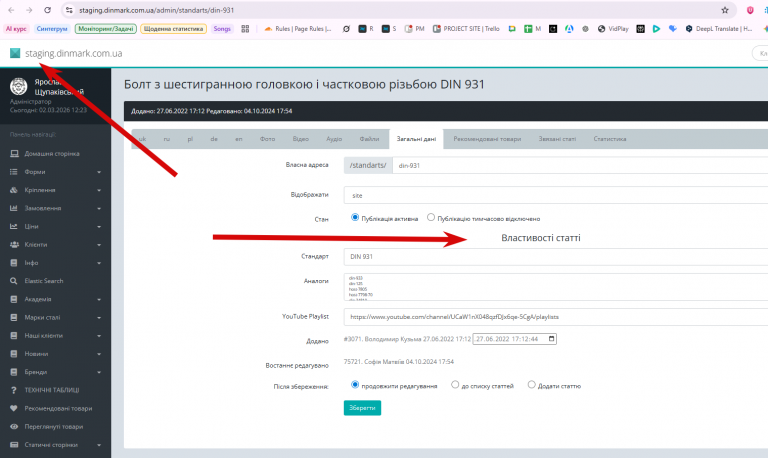Click the Академія sidebar icon
The width and height of the screenshot is (768, 458).
click(14, 299)
